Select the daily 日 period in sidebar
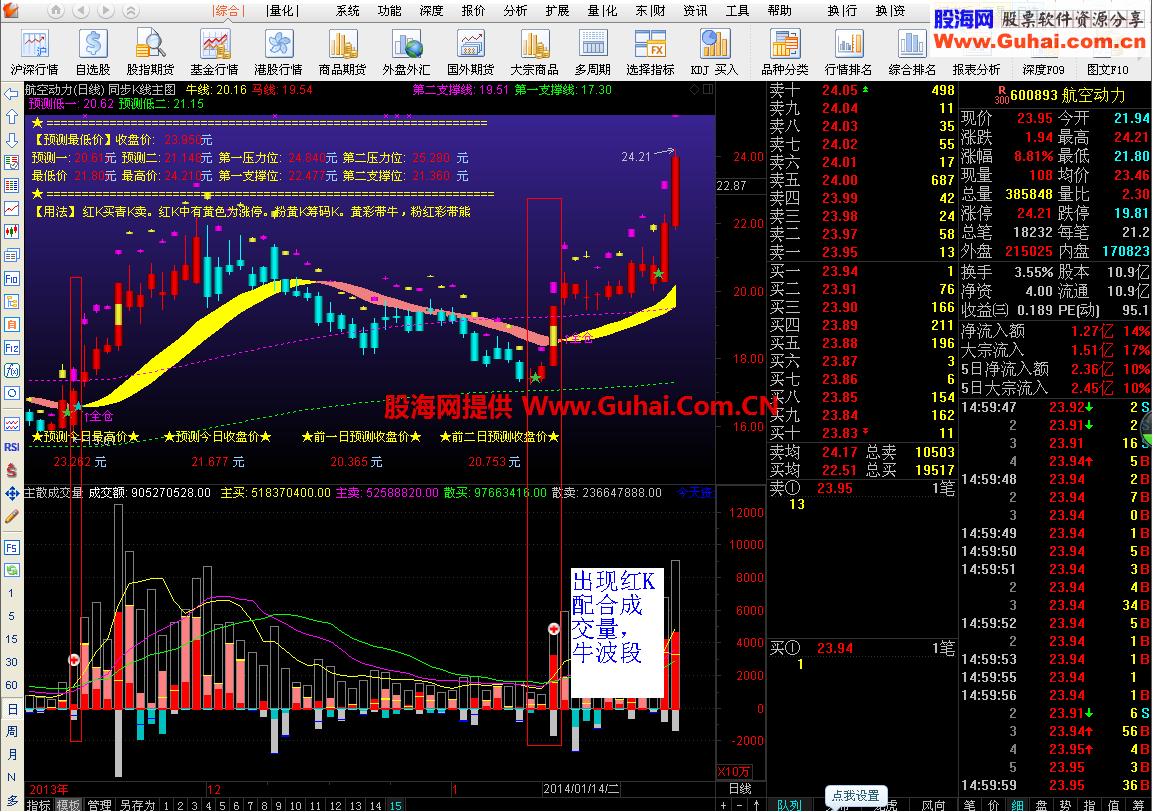 tap(12, 709)
